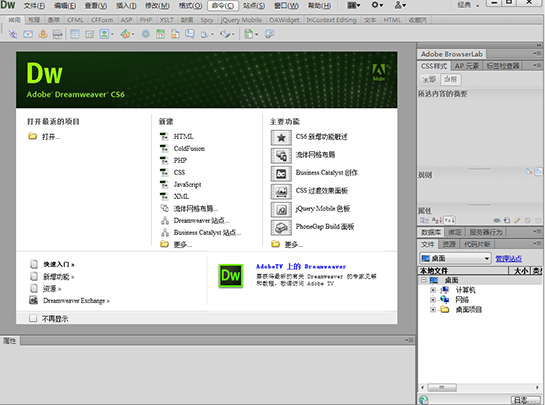
Task: Click the Head elements toolbar icon
Action: click(205, 34)
